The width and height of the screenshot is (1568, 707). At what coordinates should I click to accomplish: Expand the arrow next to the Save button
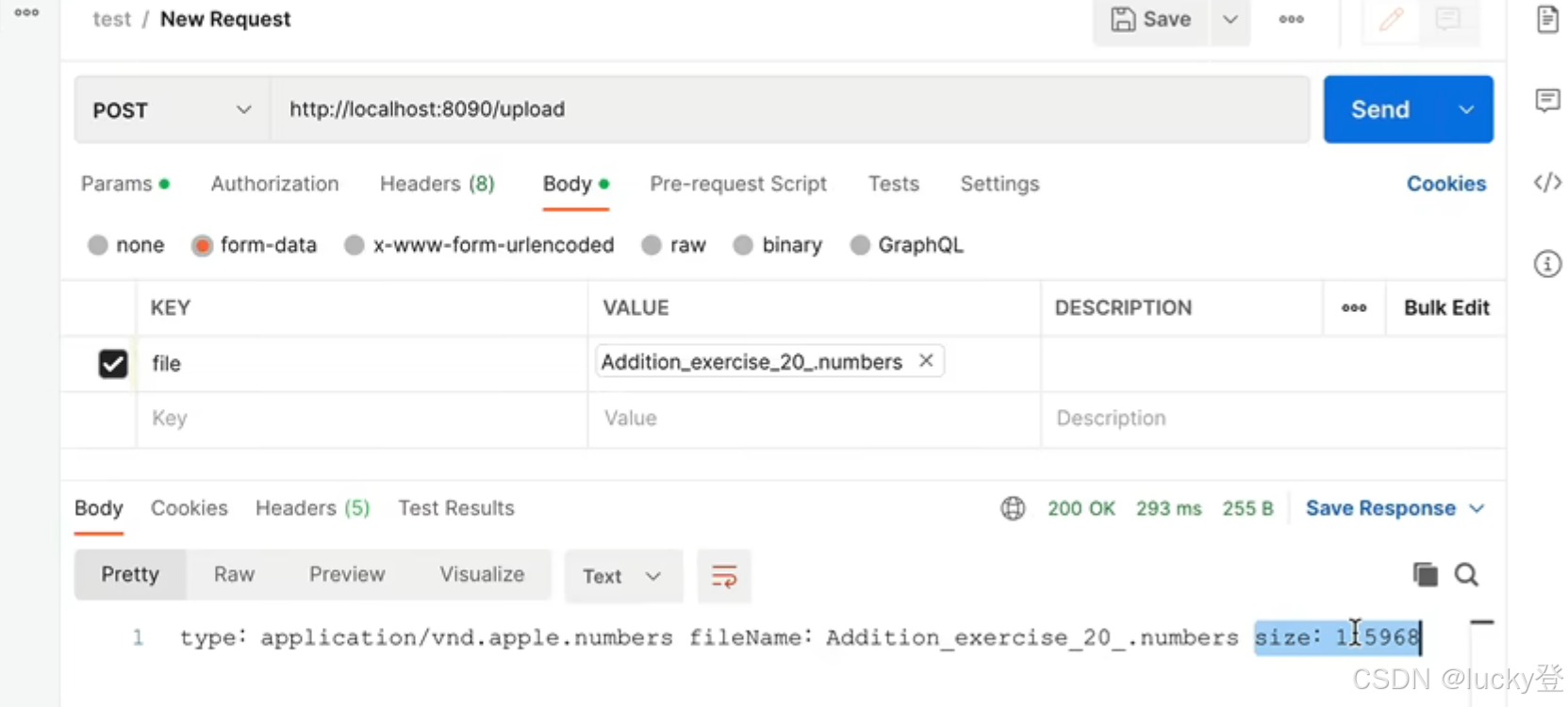click(x=1230, y=19)
